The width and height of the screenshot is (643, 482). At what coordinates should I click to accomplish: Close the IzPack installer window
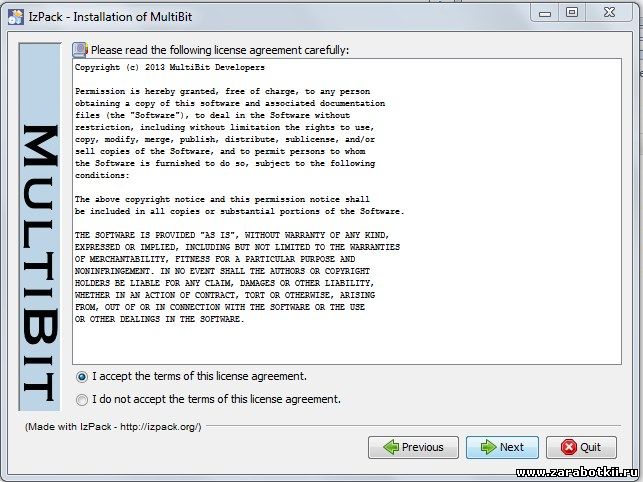(609, 13)
